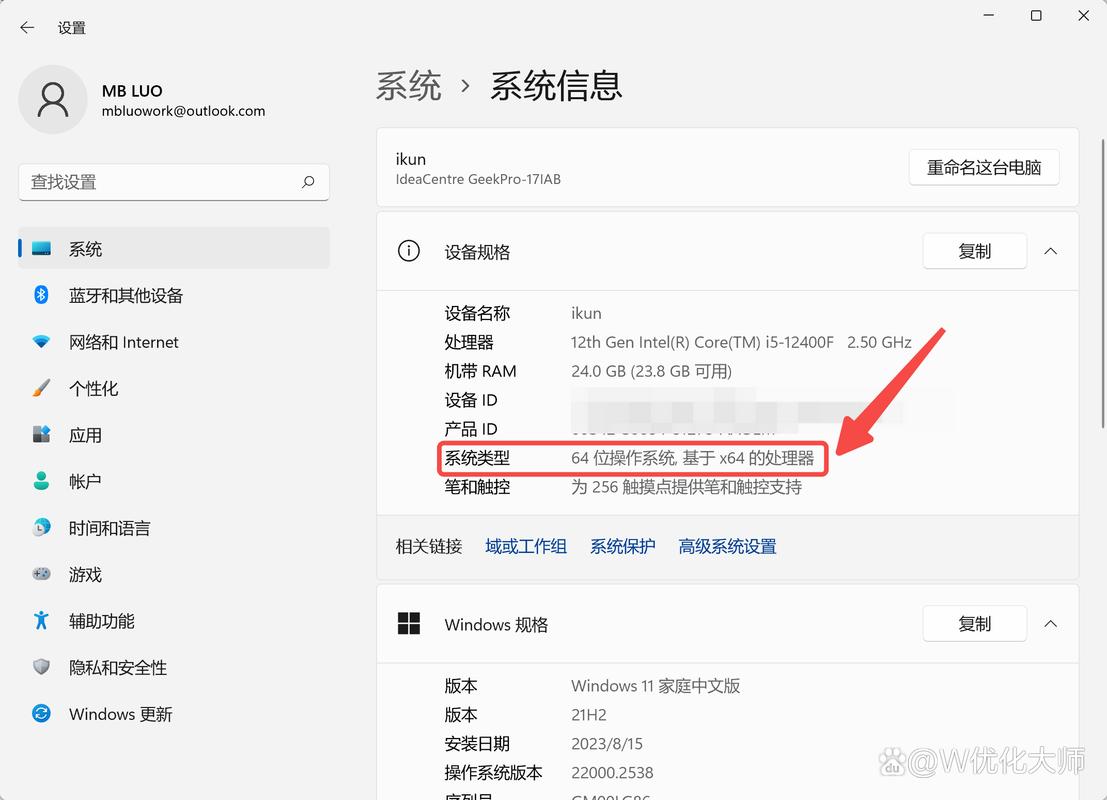Viewport: 1107px width, 800px height.
Task: Collapse the 设备规格 section chevron
Action: pos(1050,251)
